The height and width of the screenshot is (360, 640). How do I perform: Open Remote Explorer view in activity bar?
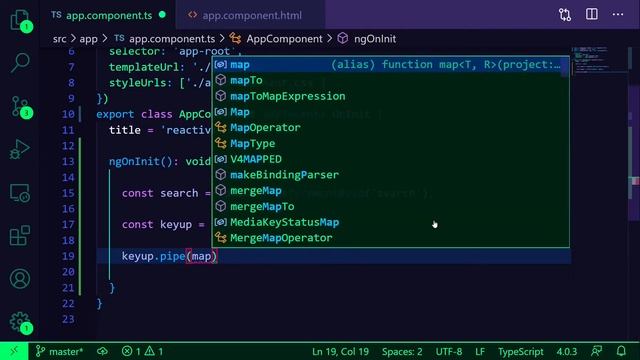click(x=20, y=193)
